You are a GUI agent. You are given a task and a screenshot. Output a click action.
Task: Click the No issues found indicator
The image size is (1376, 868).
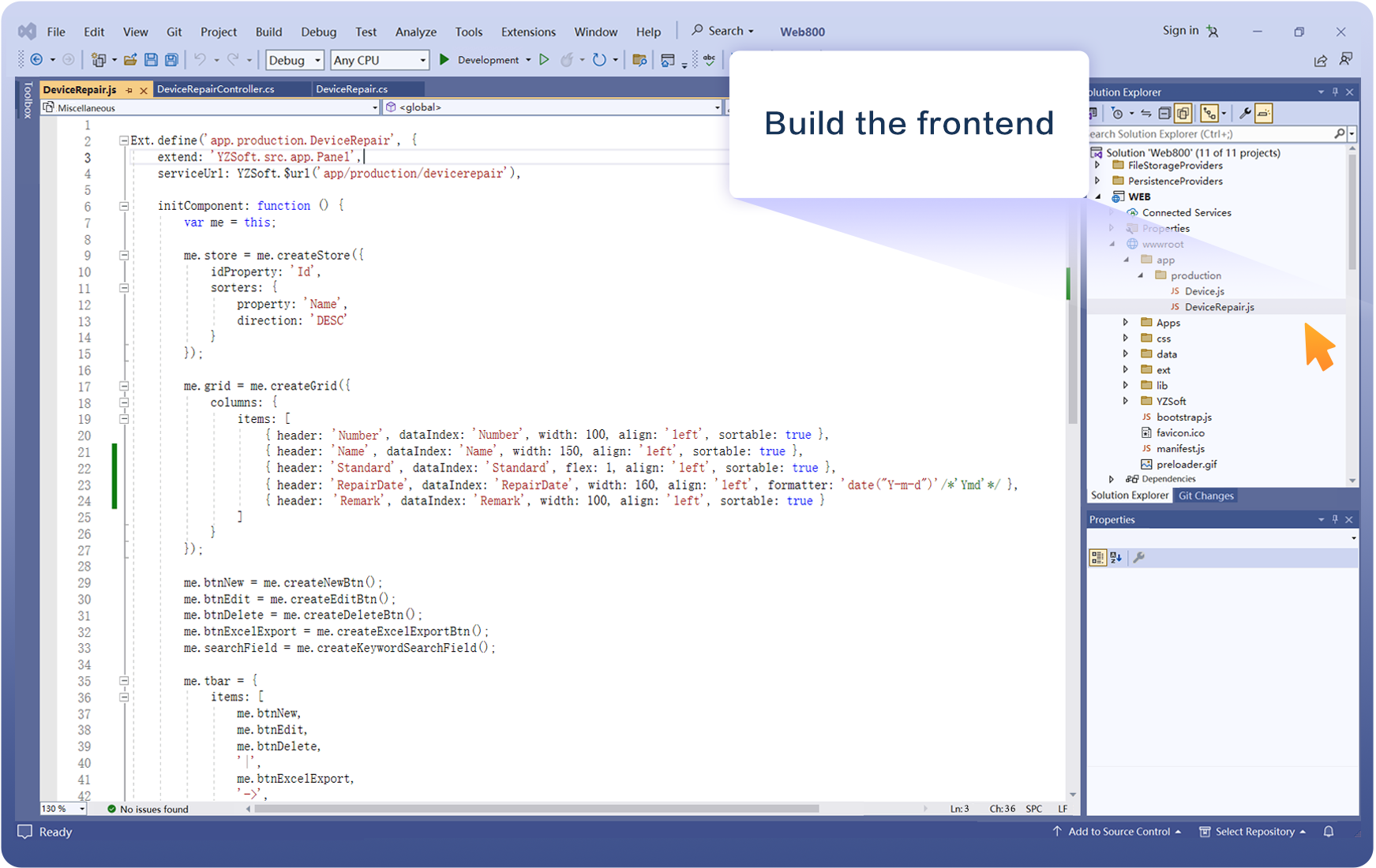pos(148,809)
